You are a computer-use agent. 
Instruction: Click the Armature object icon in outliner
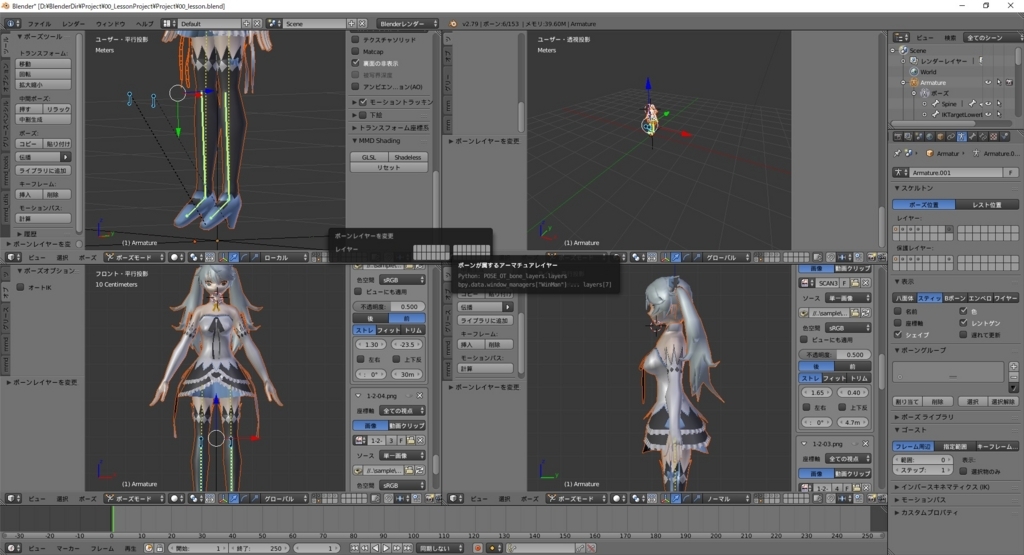pos(914,82)
